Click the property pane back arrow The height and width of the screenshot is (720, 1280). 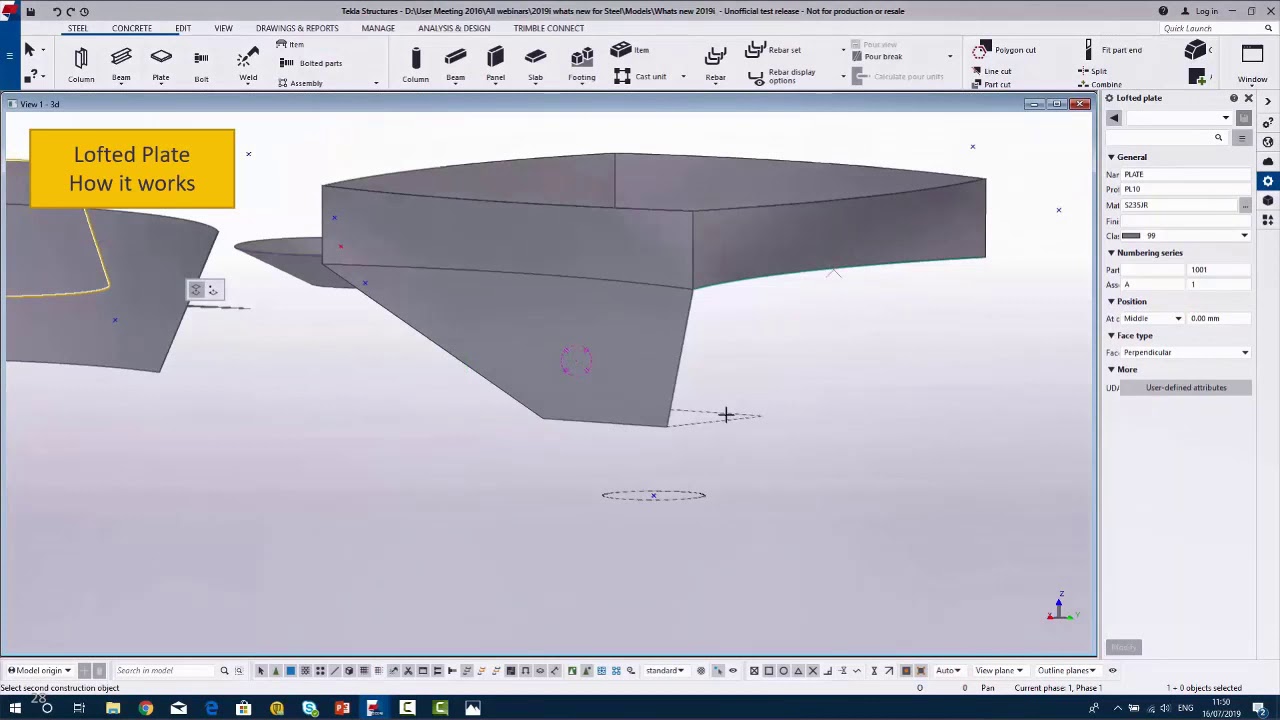point(1114,118)
